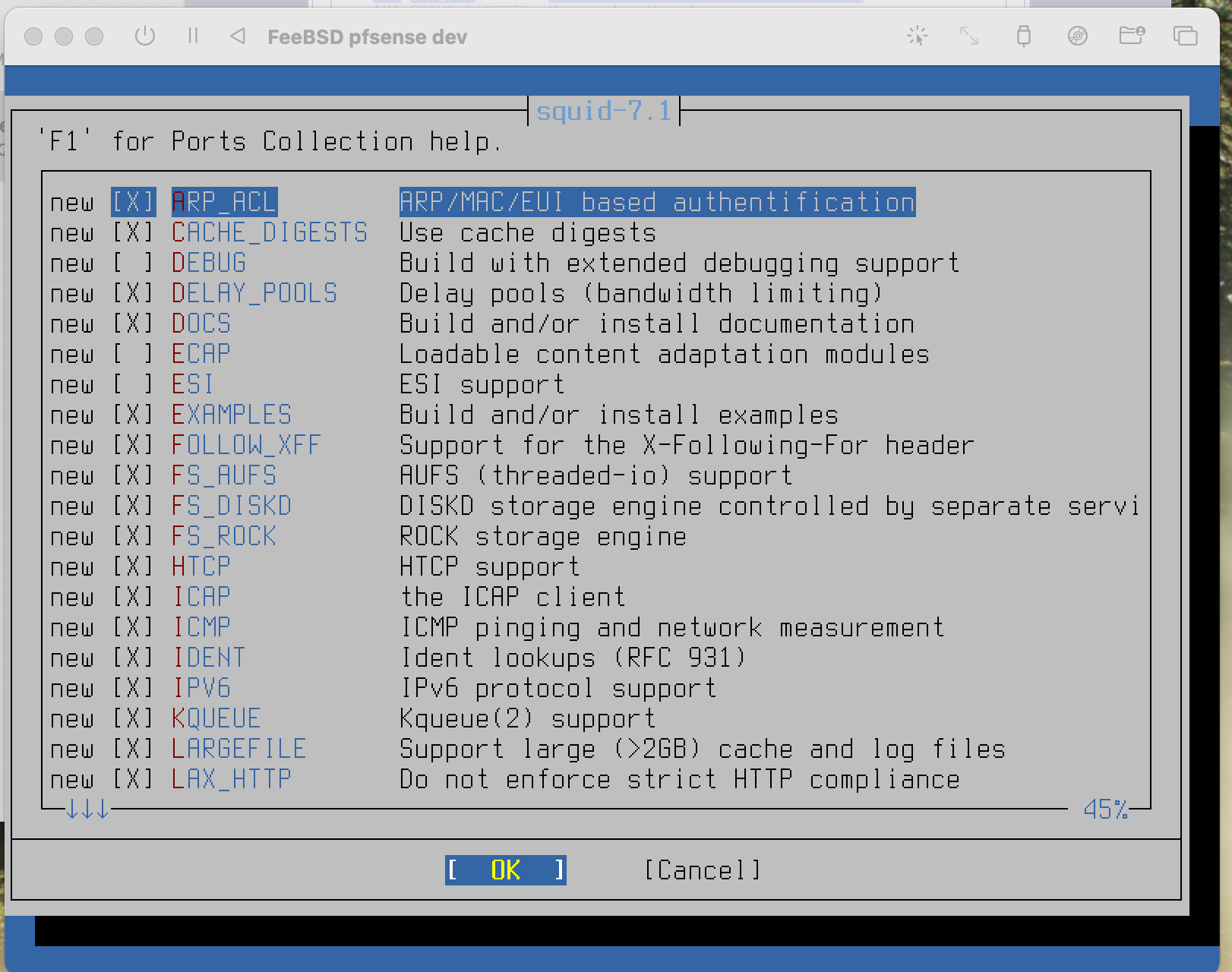Enable the DEBUG option checkbox

point(134,264)
